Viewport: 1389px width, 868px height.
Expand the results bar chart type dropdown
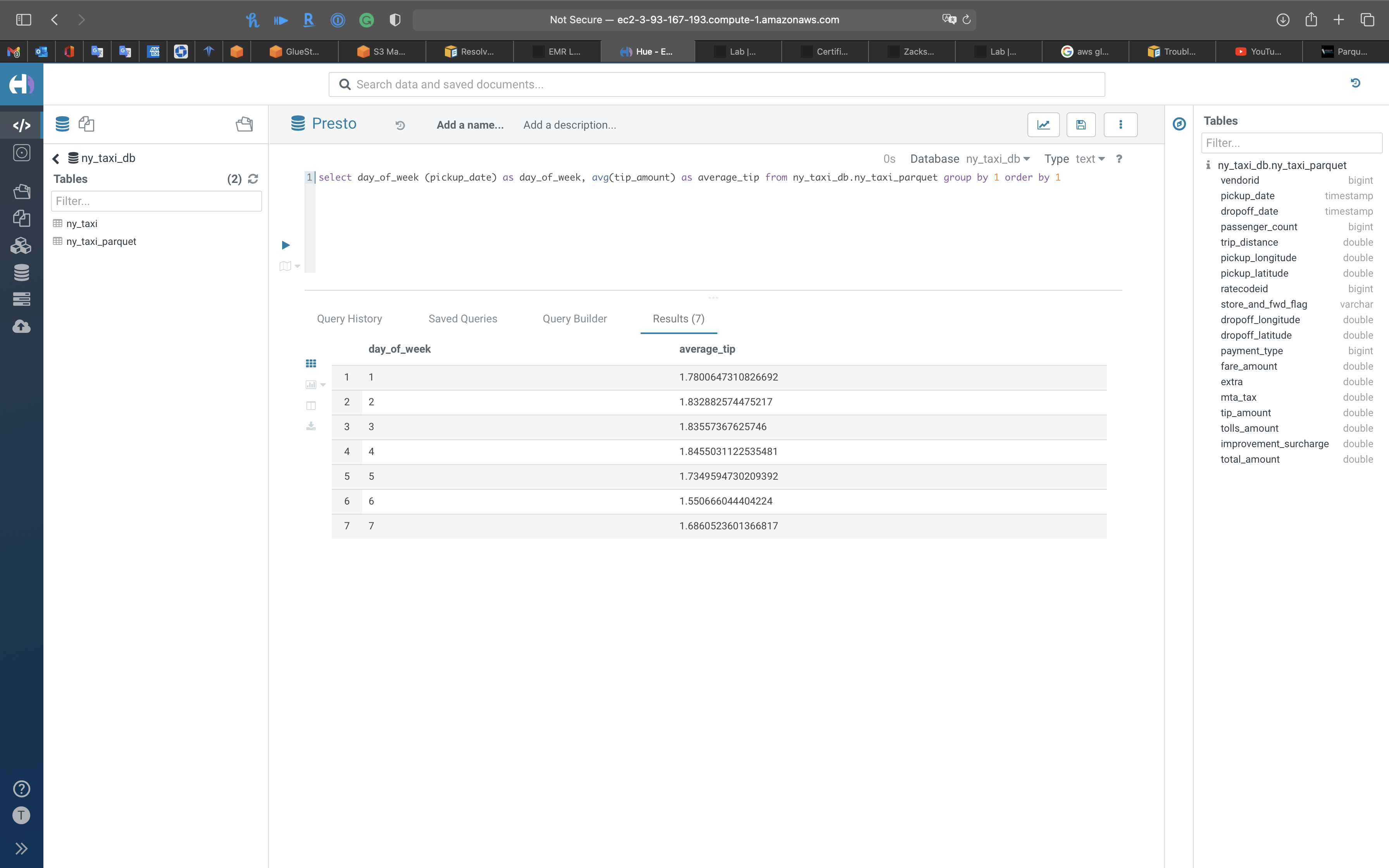pos(322,385)
